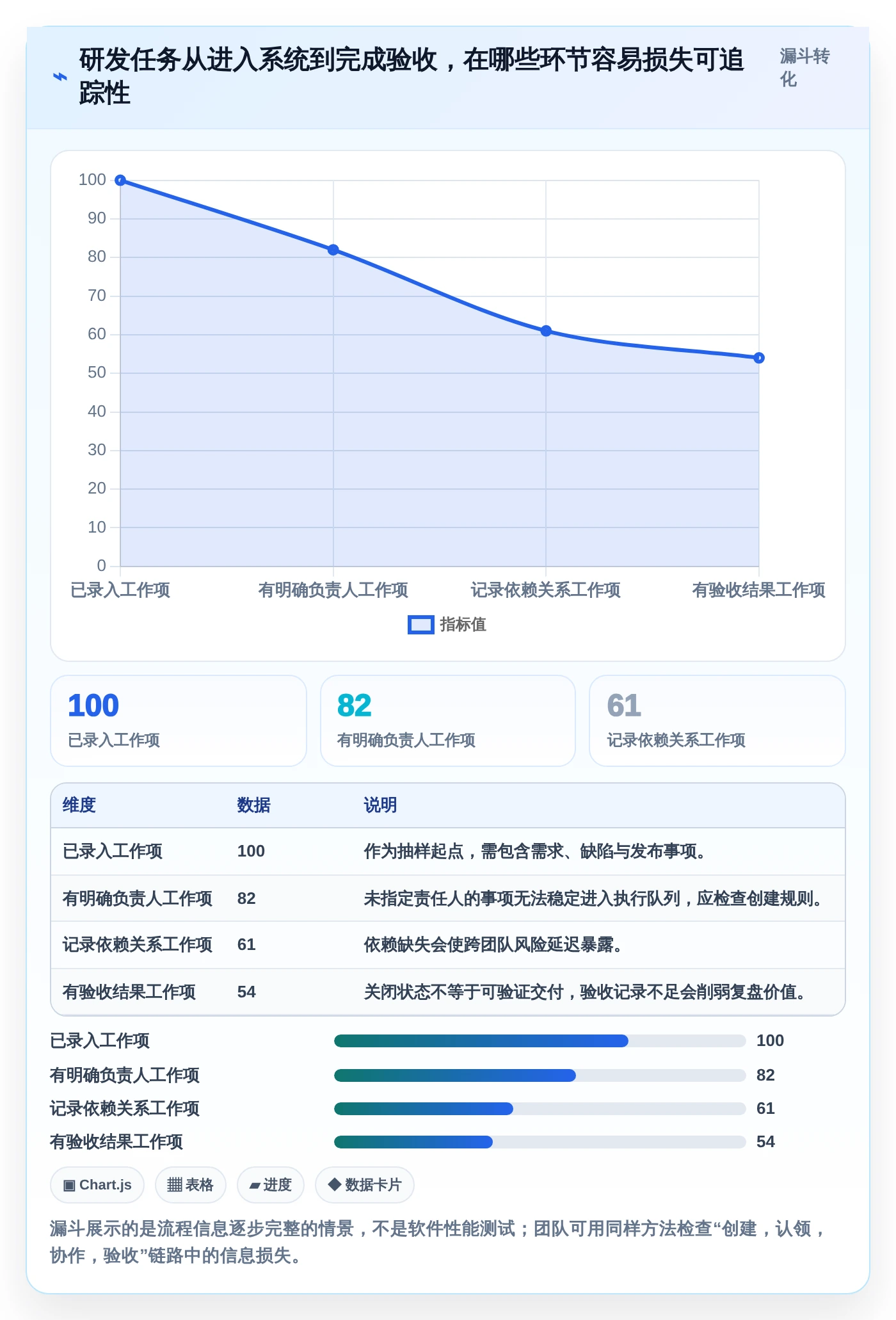Click progress value 54 beside bar
This screenshot has width=896, height=1320.
pyautogui.click(x=765, y=1142)
